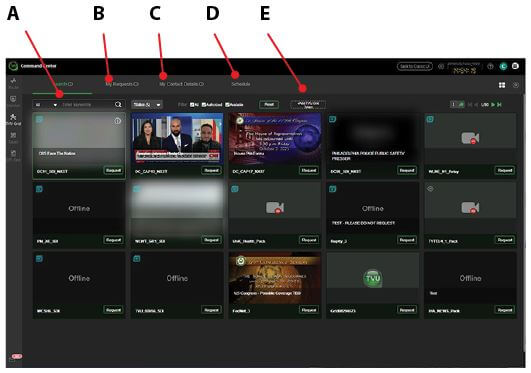Open the House of Representatives thumbnail
This screenshot has height=373, width=531.
pyautogui.click(x=275, y=139)
